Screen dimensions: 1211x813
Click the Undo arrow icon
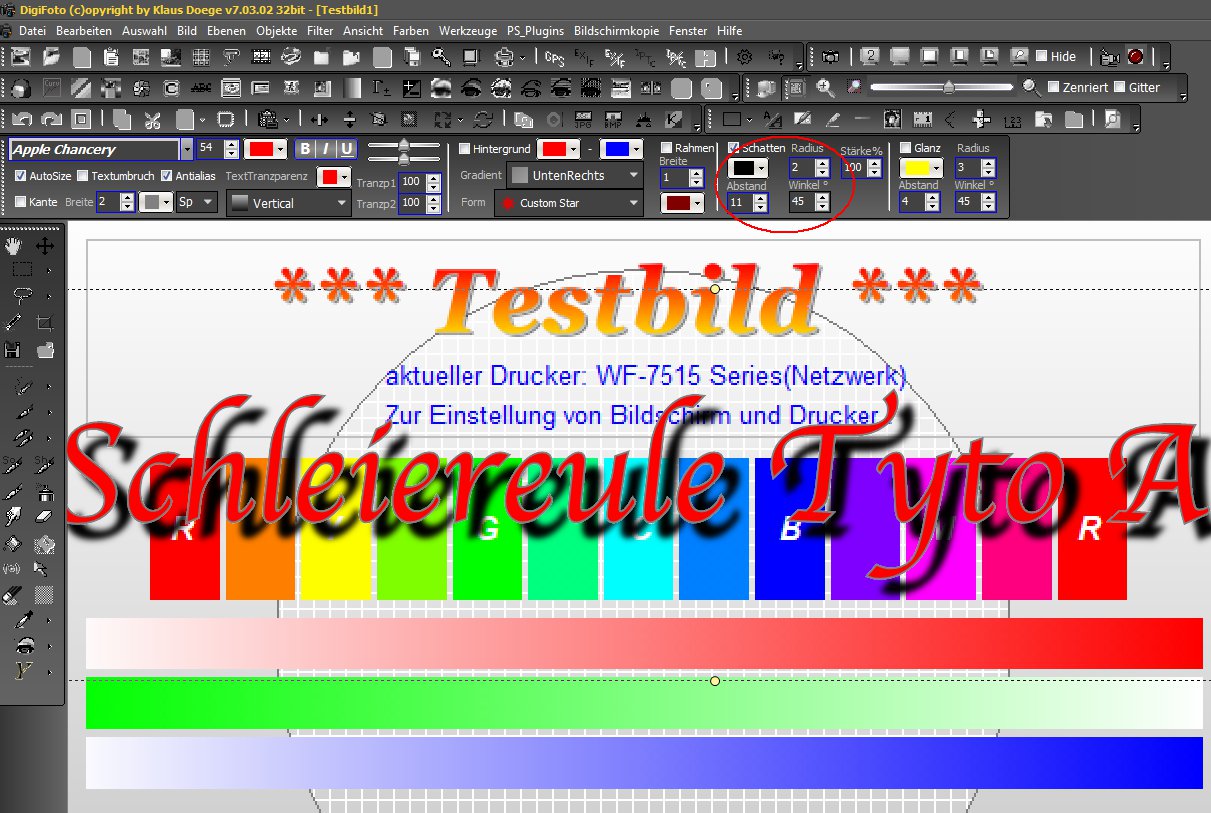click(x=20, y=118)
